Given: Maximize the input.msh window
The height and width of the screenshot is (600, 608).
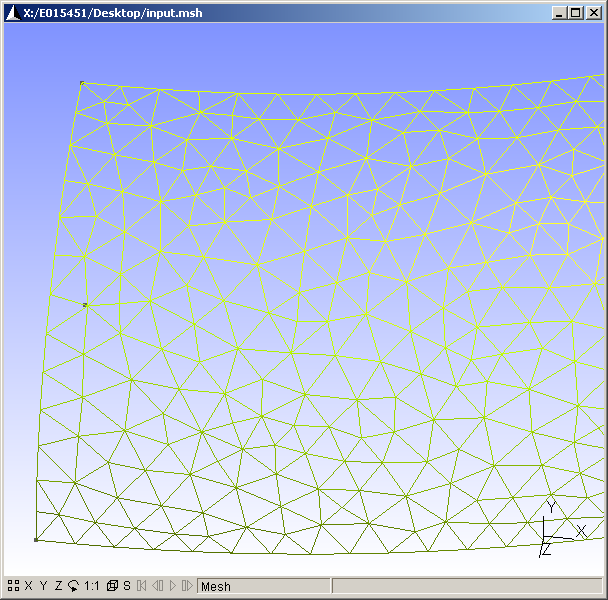Looking at the screenshot, I should pyautogui.click(x=576, y=13).
